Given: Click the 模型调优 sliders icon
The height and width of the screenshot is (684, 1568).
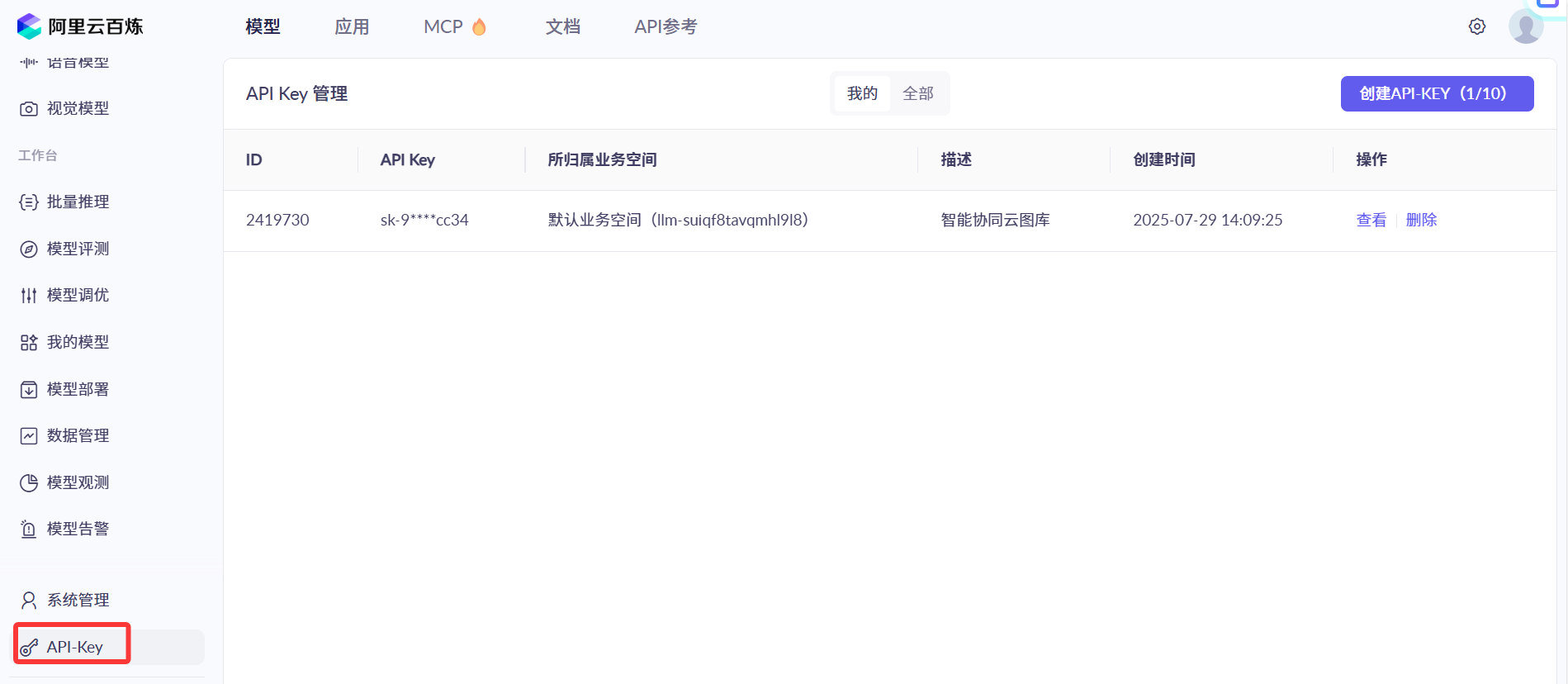Looking at the screenshot, I should [x=29, y=296].
